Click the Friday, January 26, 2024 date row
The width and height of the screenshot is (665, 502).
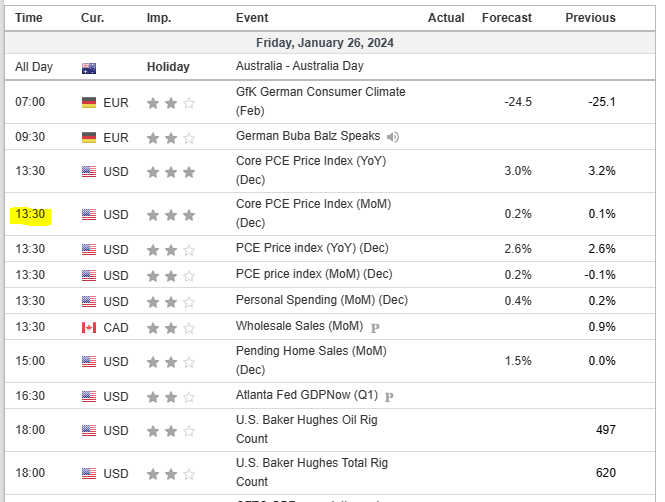[x=330, y=42]
